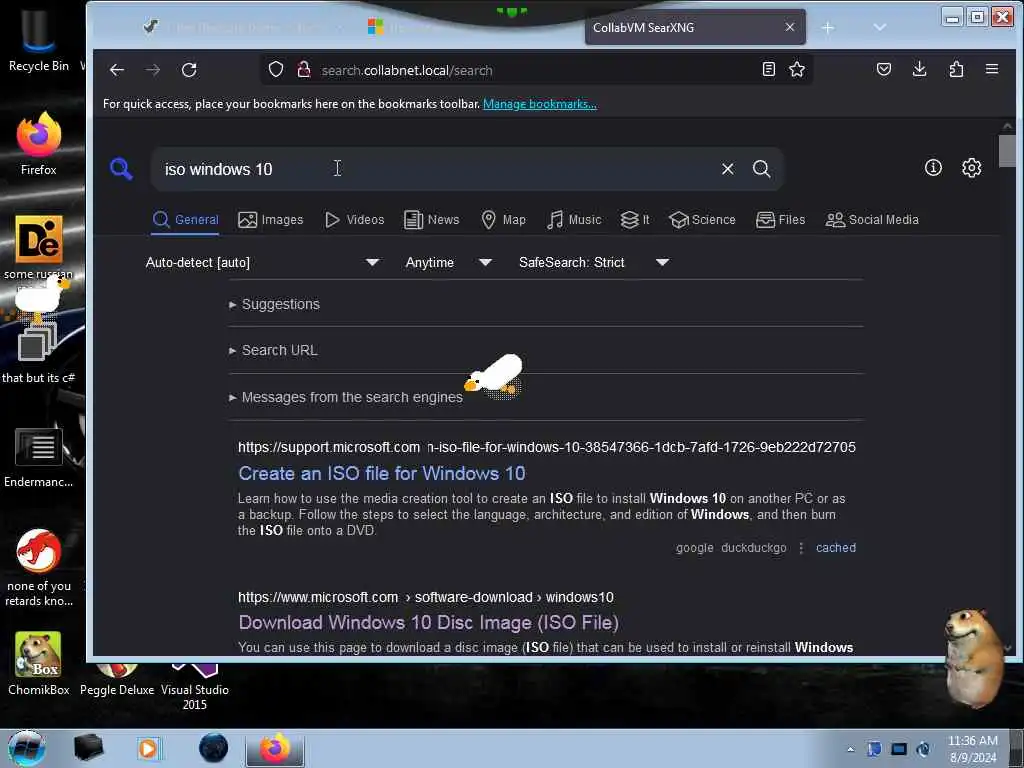The image size is (1024, 768).
Task: Go back to the previous page
Action: [x=117, y=70]
